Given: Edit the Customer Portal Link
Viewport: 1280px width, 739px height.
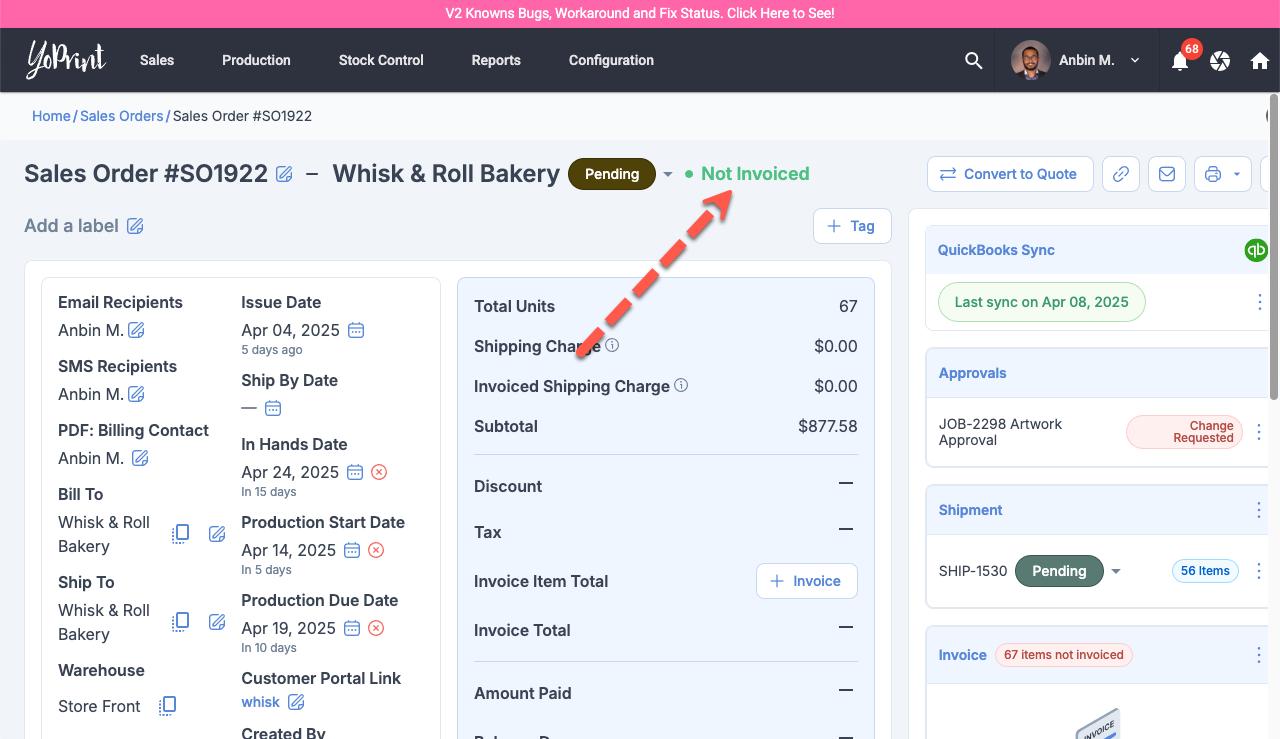Looking at the screenshot, I should (296, 702).
